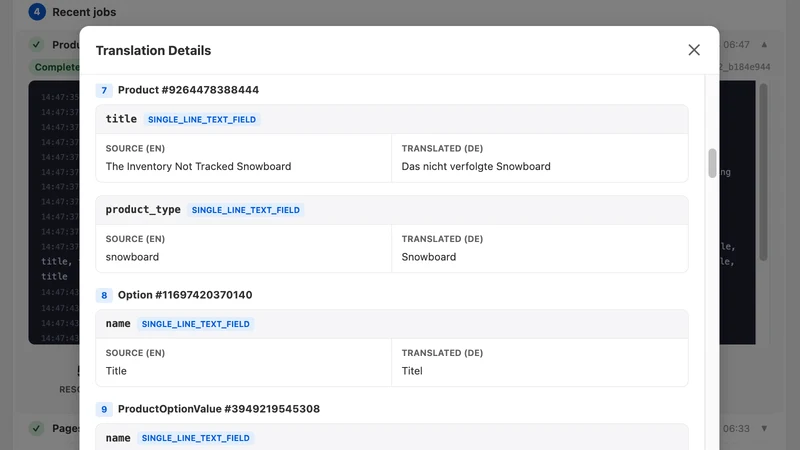Select source text snowboard
The image size is (800, 450).
tap(132, 257)
